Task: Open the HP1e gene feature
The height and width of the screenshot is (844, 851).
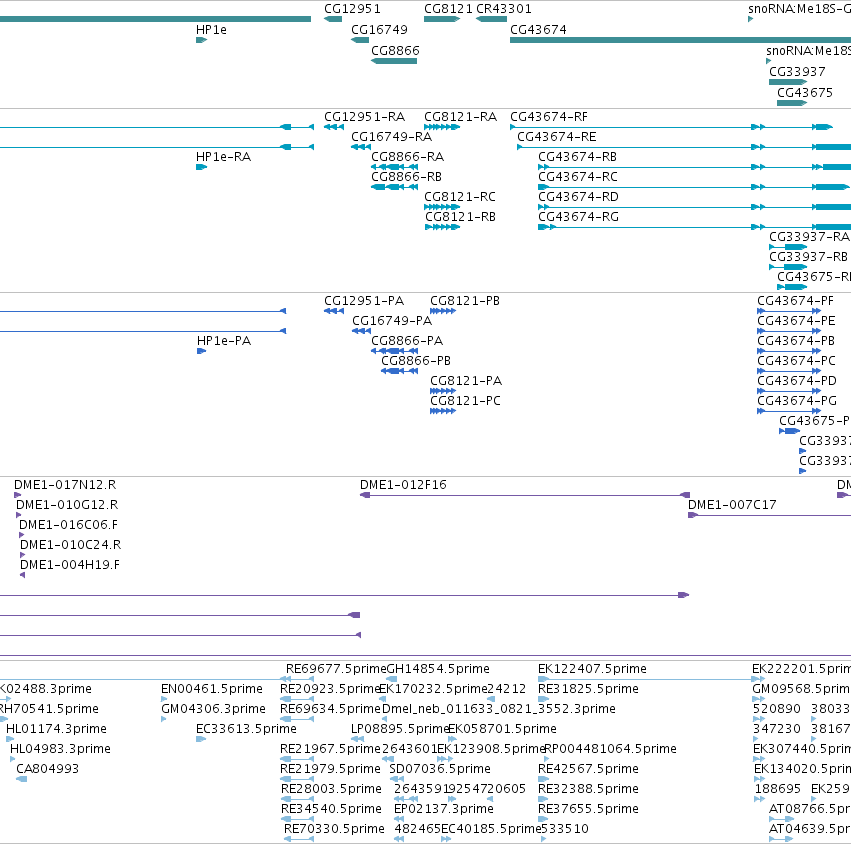Action: [x=201, y=40]
